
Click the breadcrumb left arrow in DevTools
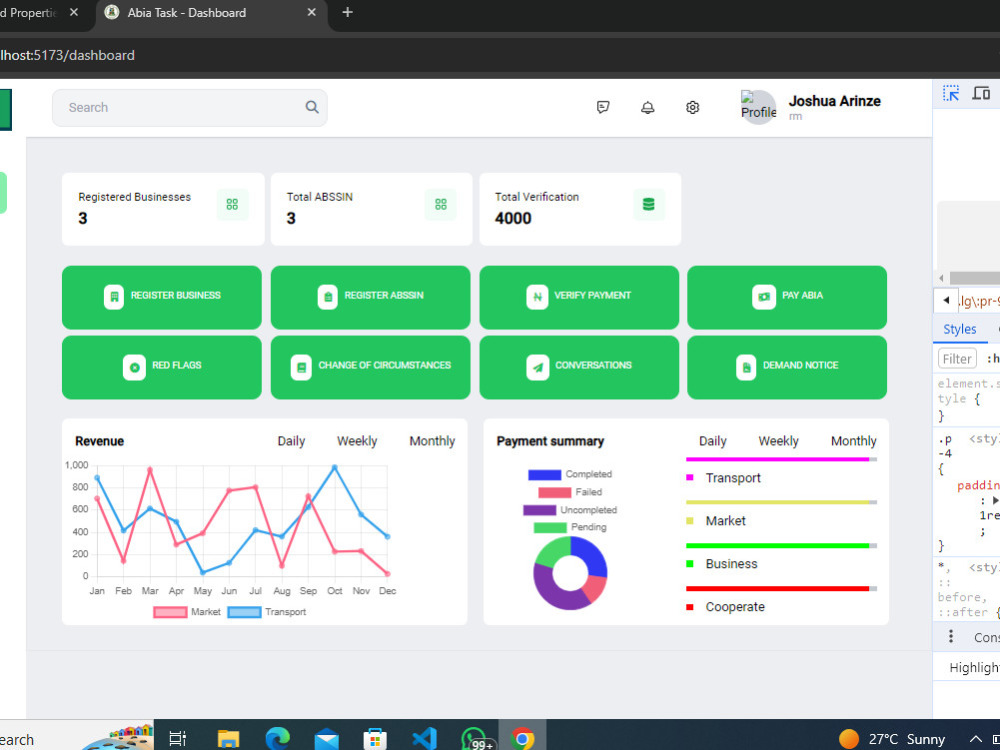pyautogui.click(x=946, y=300)
